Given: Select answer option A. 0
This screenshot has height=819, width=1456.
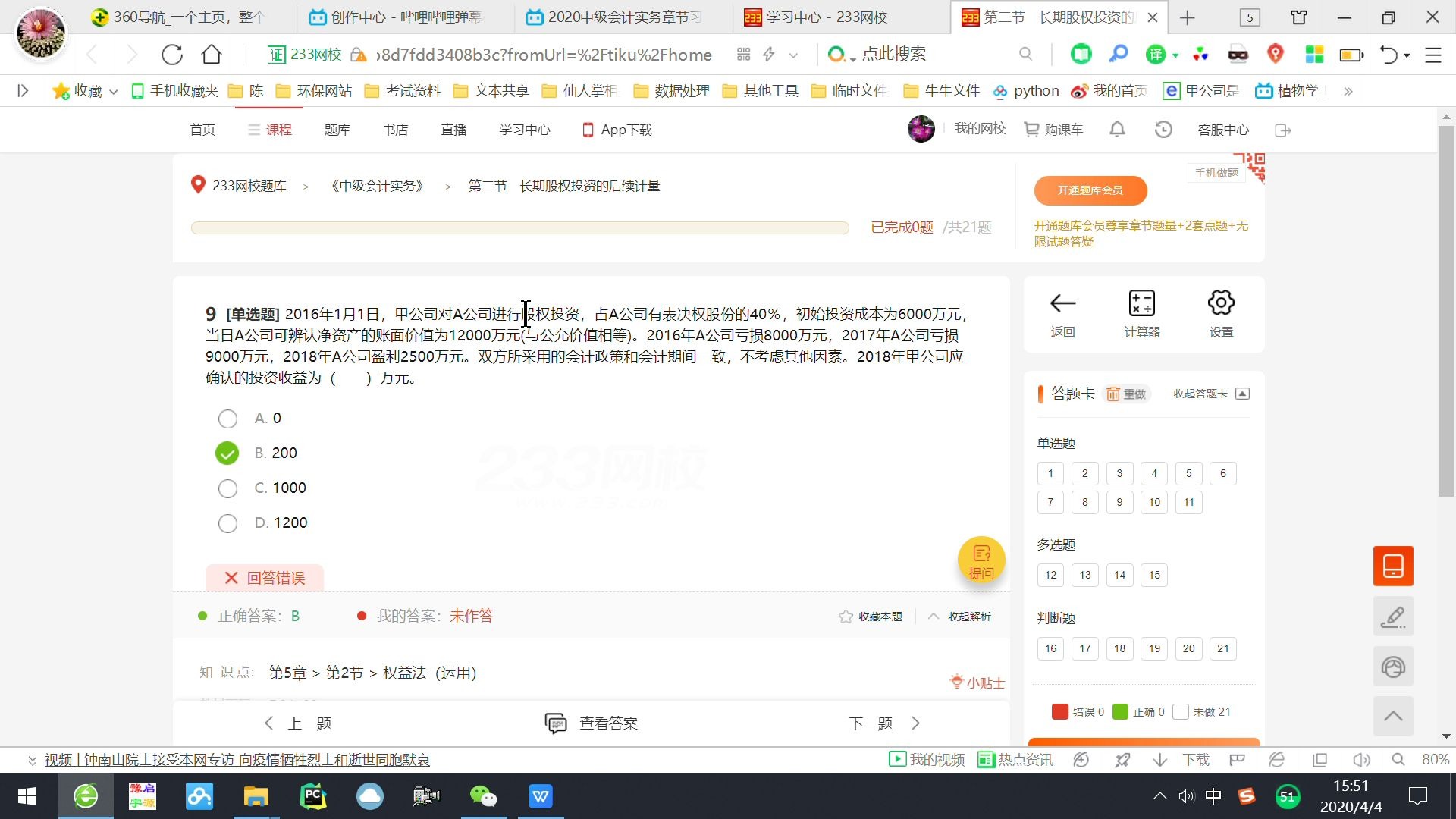Looking at the screenshot, I should 227,419.
